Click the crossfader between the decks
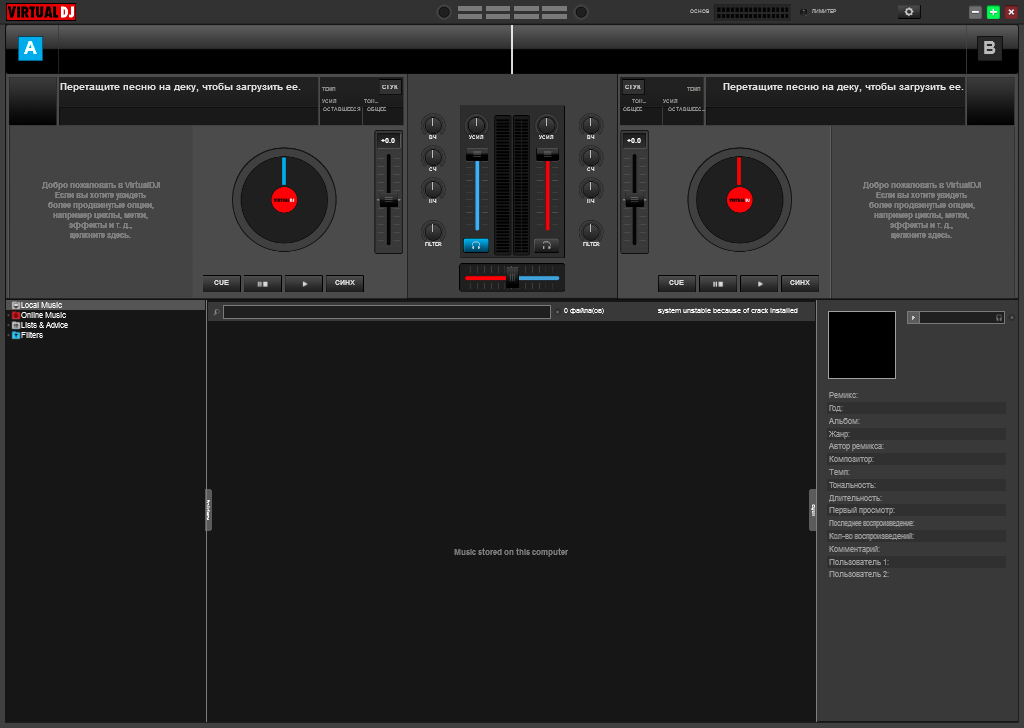This screenshot has height=728, width=1024. click(511, 277)
